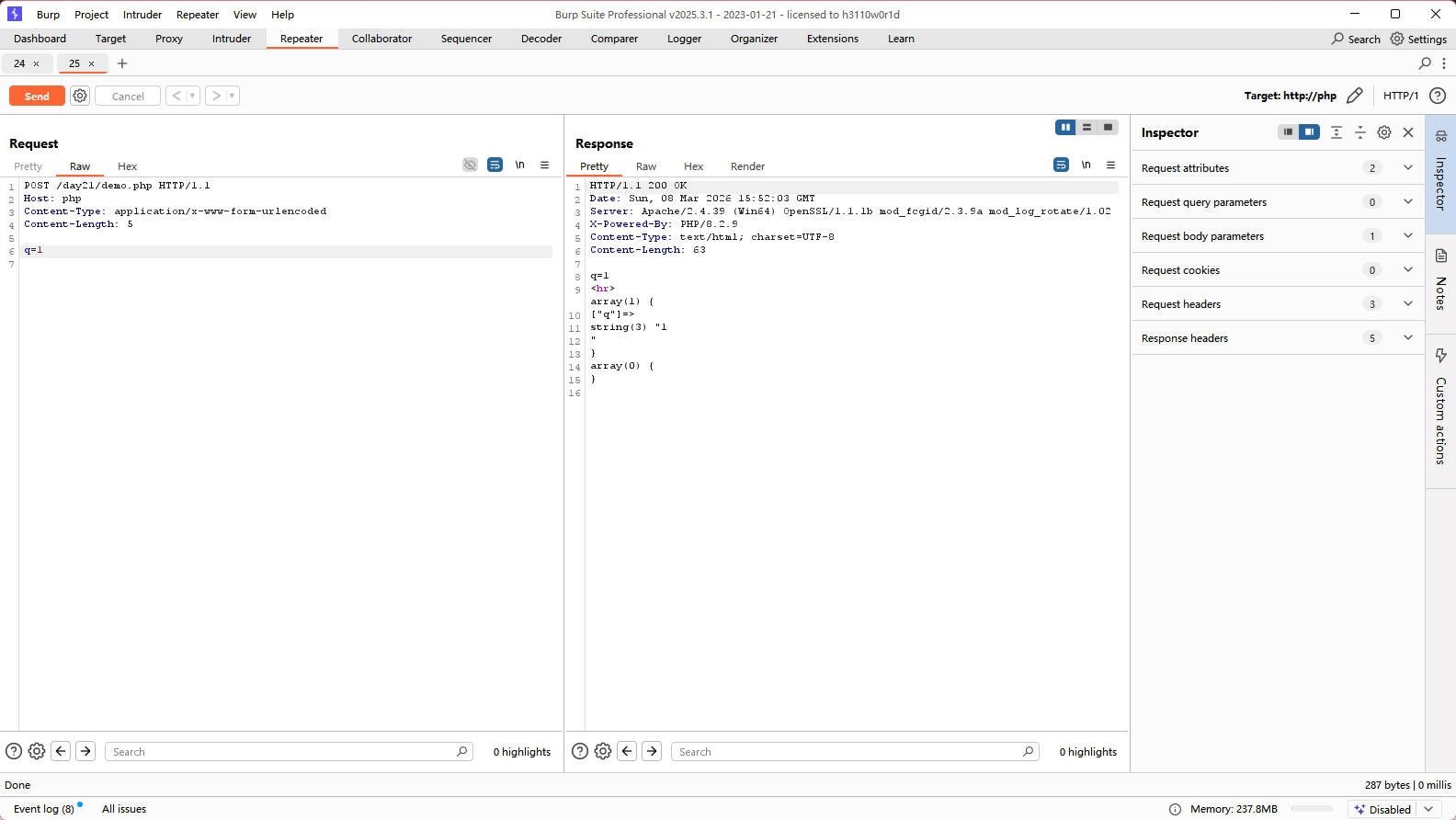Image resolution: width=1456 pixels, height=820 pixels.
Task: Open help for the Request search bar
Action: (x=14, y=751)
